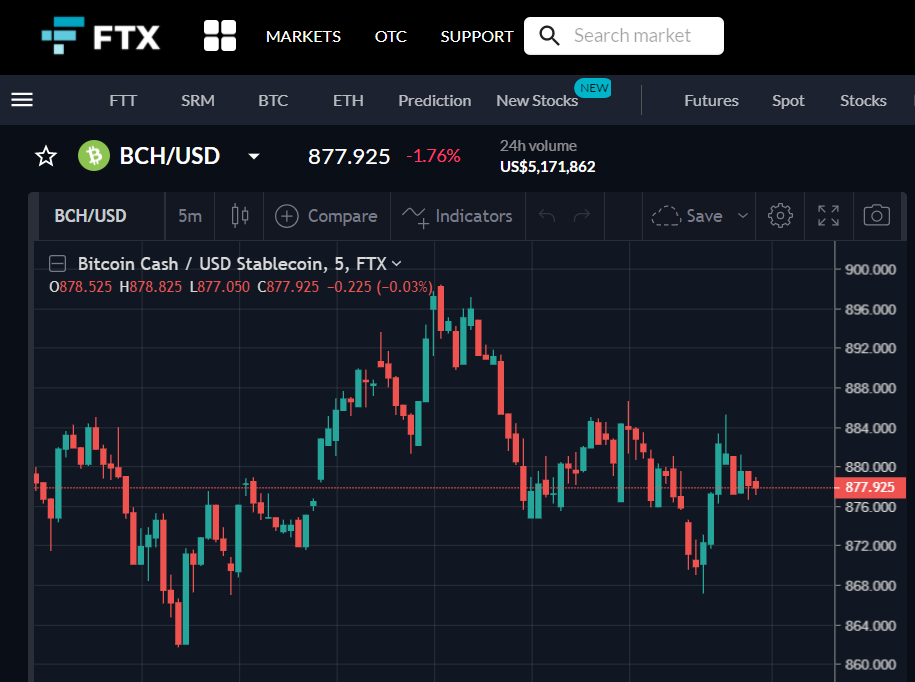The image size is (915, 682).
Task: Change the 5m timeframe interval
Action: point(190,216)
